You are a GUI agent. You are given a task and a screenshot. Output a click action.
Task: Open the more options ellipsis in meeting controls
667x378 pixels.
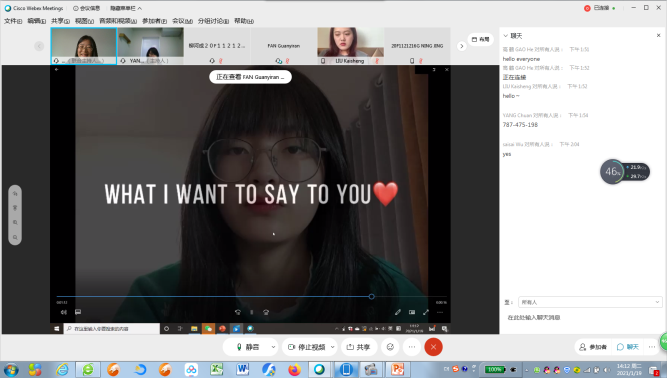tap(412, 347)
